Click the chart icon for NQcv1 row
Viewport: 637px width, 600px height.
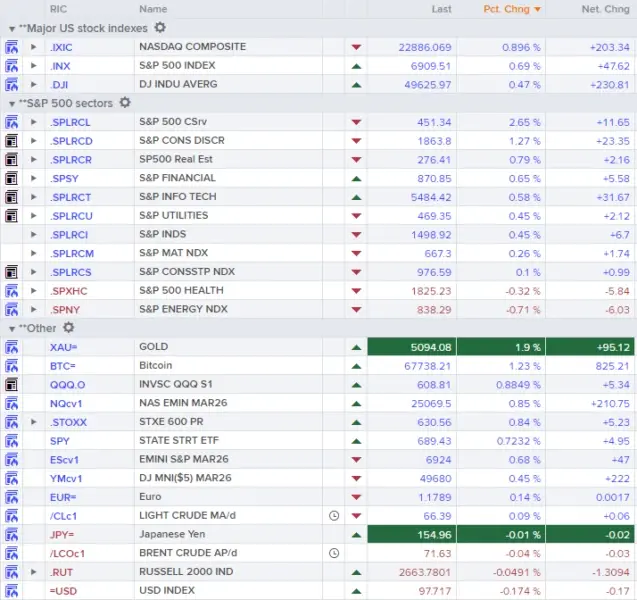pyautogui.click(x=11, y=403)
